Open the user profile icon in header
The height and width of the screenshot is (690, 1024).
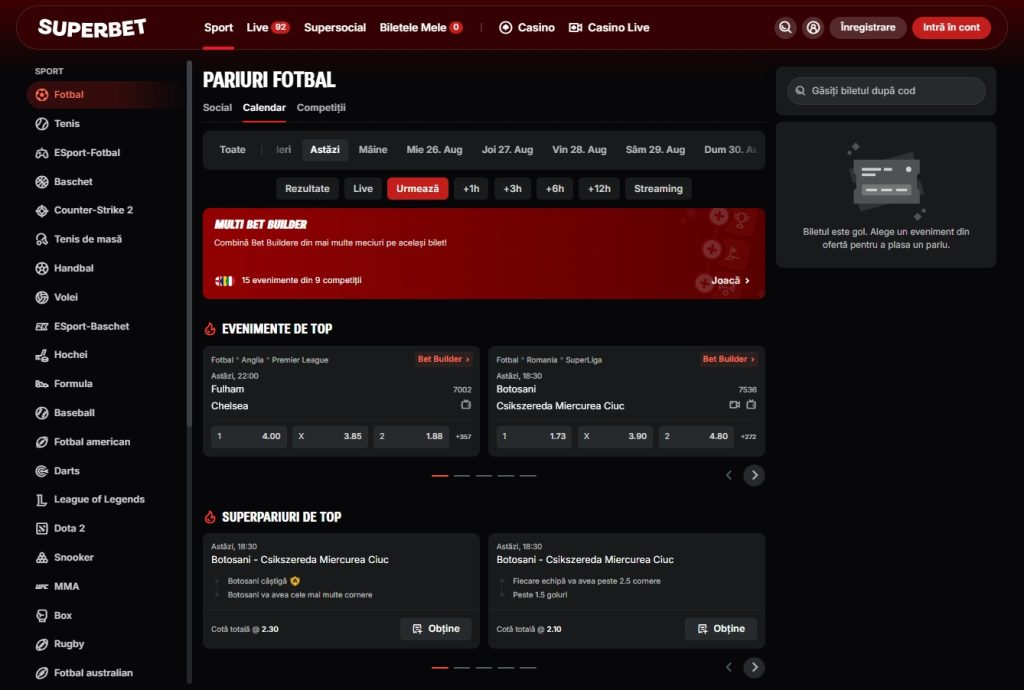point(813,27)
